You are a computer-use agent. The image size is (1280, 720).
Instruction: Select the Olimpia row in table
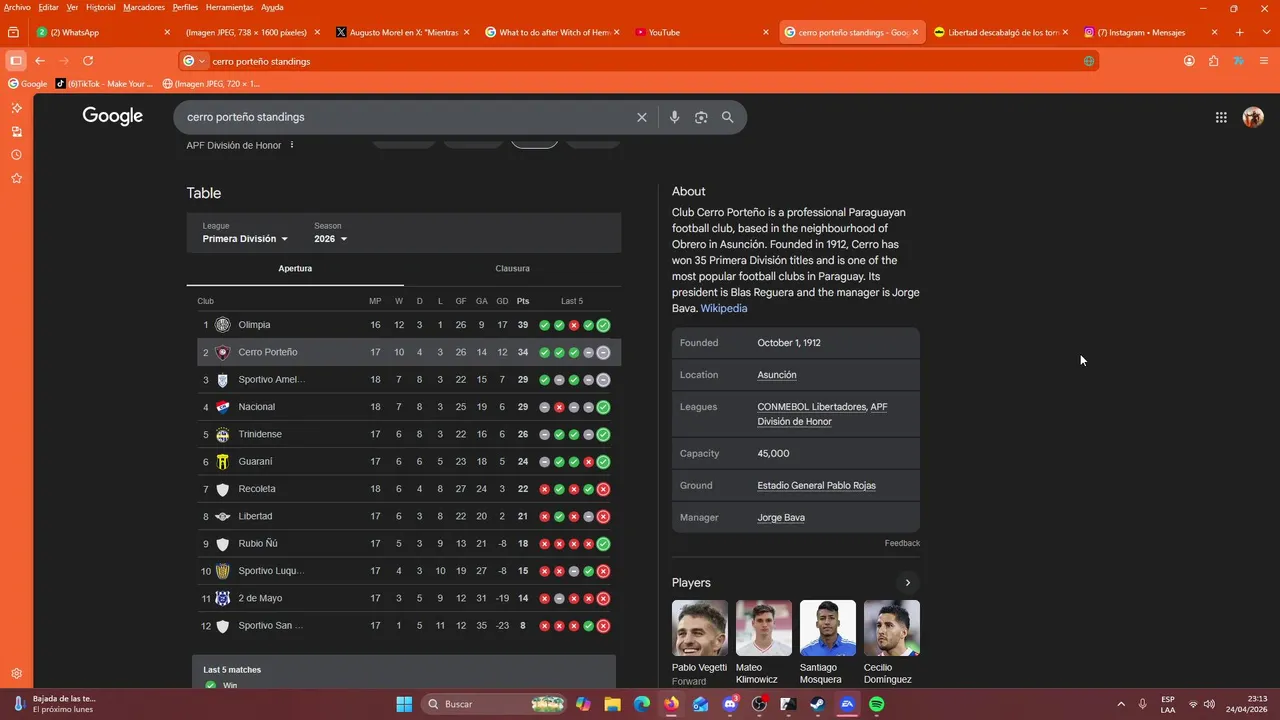(x=408, y=325)
